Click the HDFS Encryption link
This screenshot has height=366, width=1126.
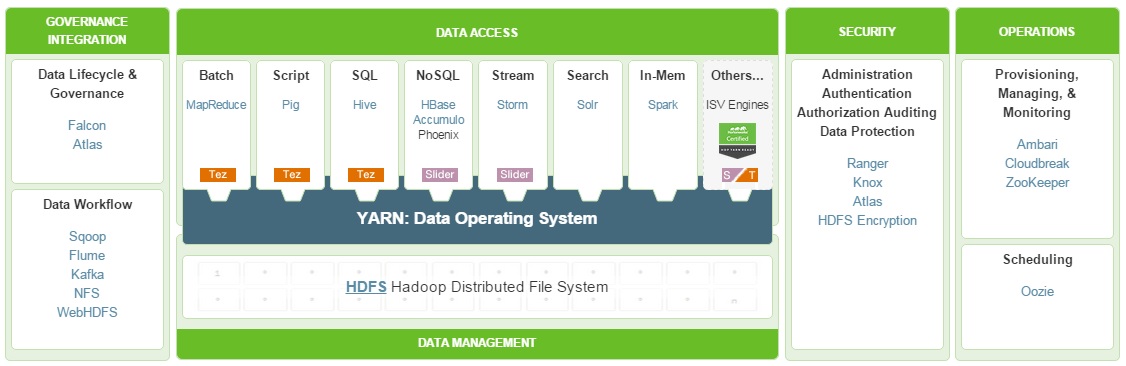867,220
